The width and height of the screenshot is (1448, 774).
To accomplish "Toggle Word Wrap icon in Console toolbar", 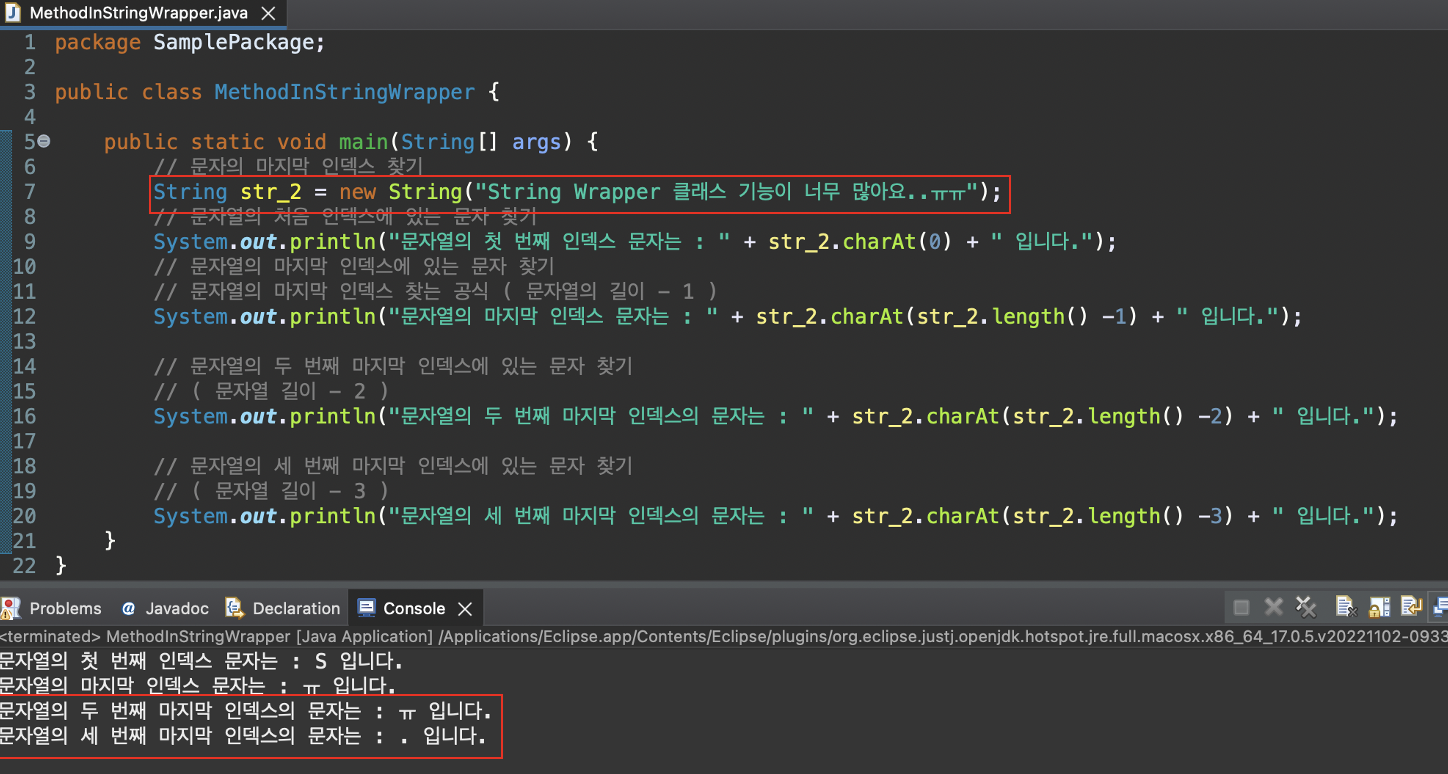I will (x=1411, y=607).
